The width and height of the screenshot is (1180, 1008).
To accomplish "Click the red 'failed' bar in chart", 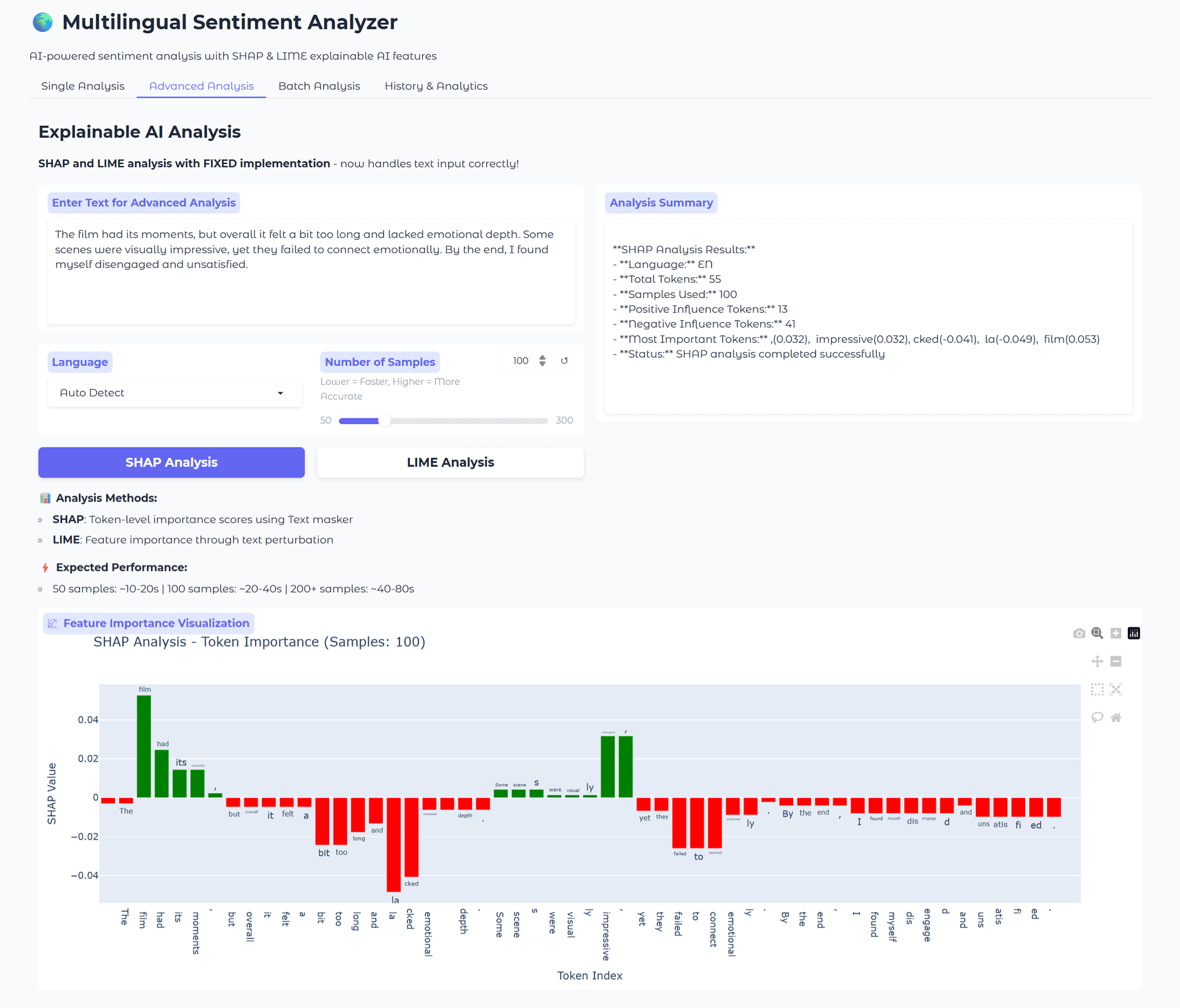I will pyautogui.click(x=679, y=823).
